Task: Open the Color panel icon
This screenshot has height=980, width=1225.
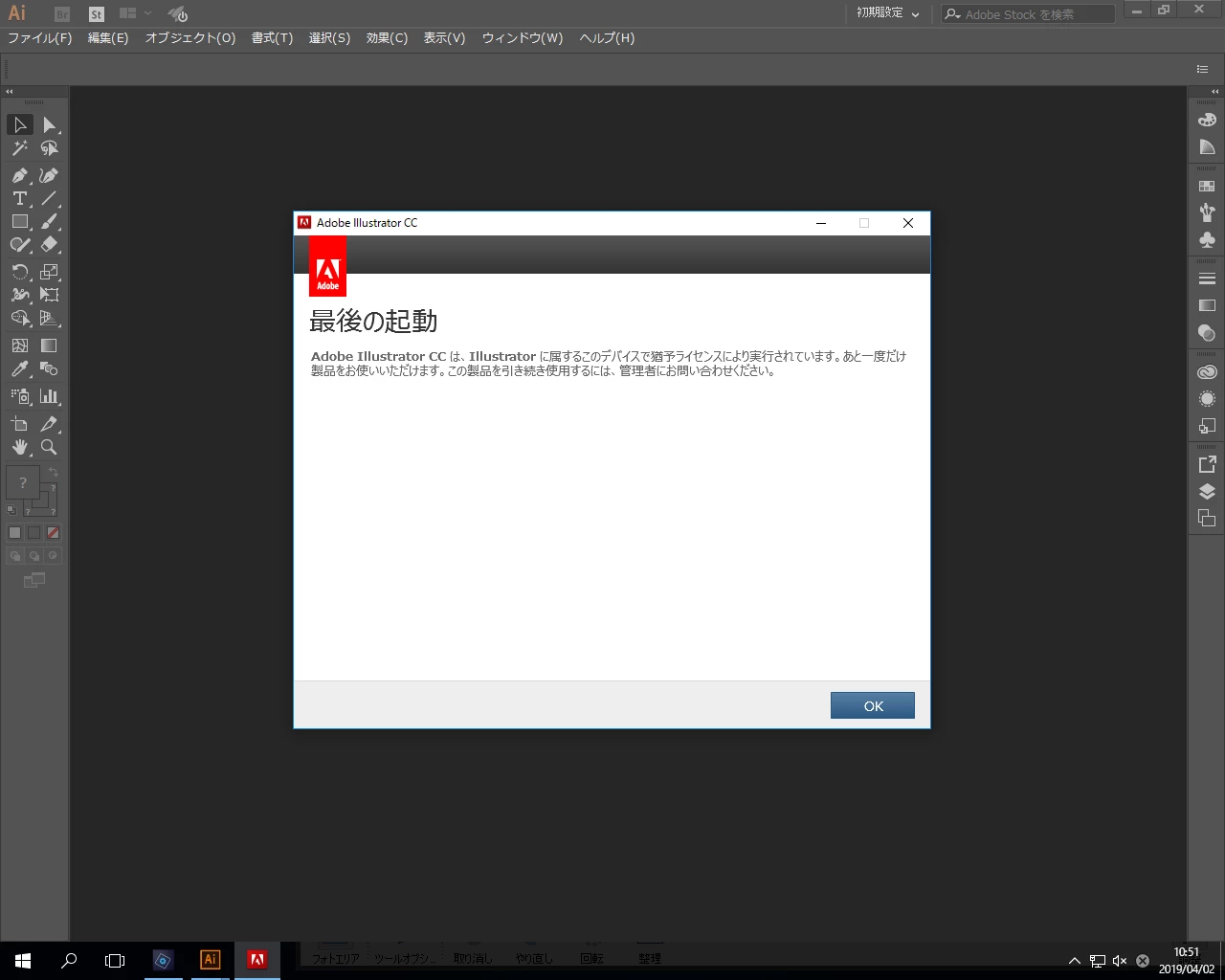Action: (x=1207, y=120)
